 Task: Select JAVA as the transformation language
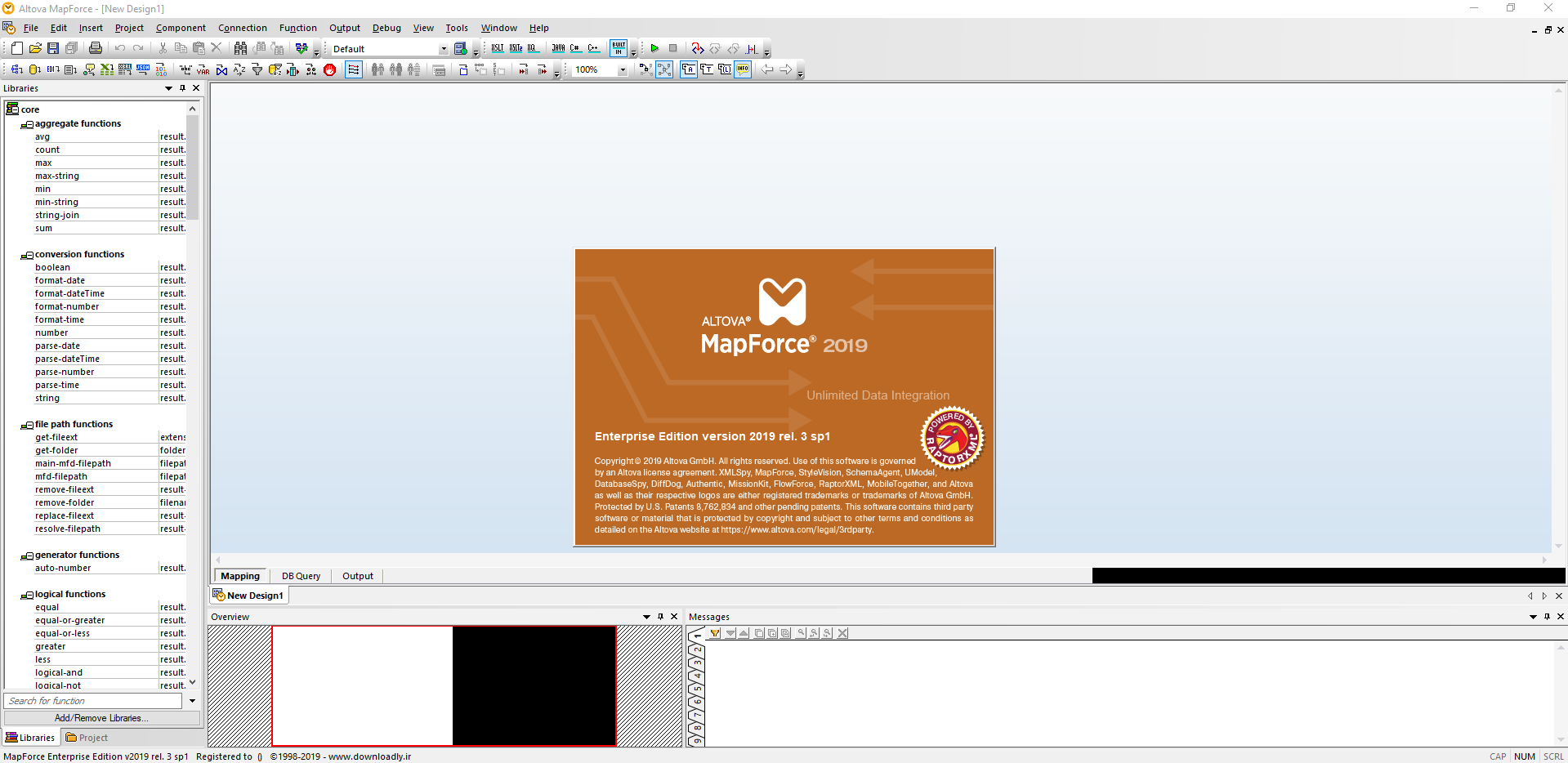[x=558, y=48]
